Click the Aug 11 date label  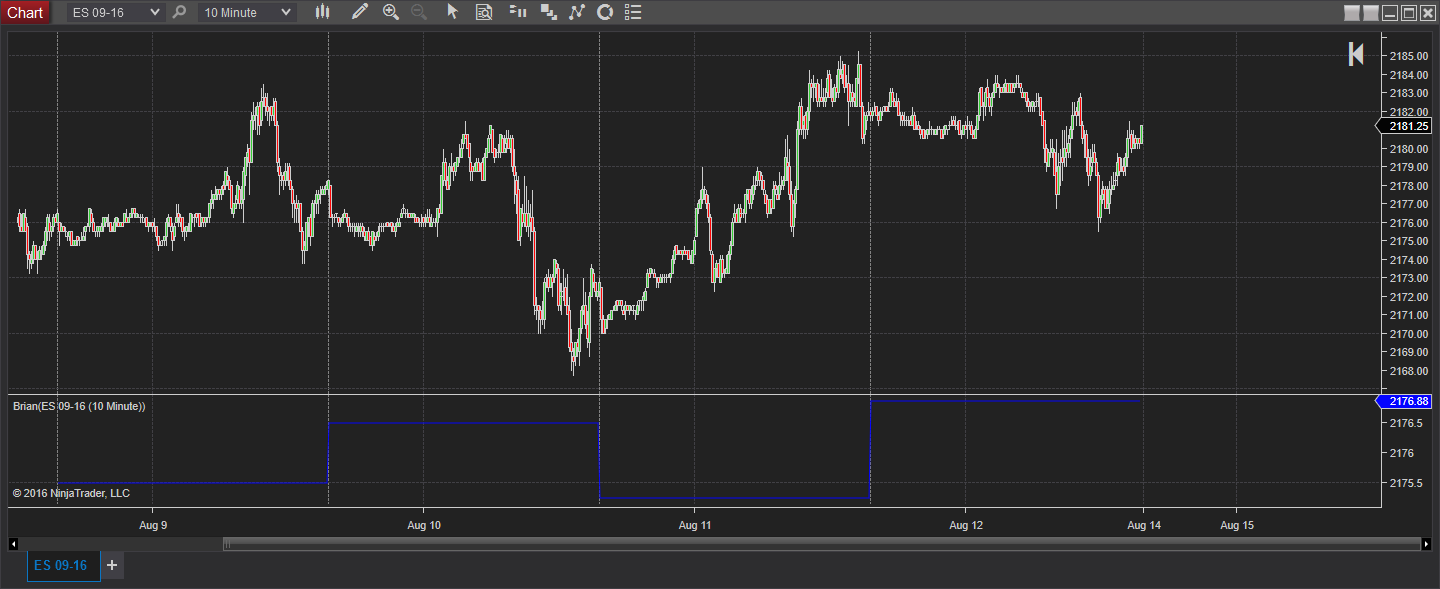pos(695,524)
